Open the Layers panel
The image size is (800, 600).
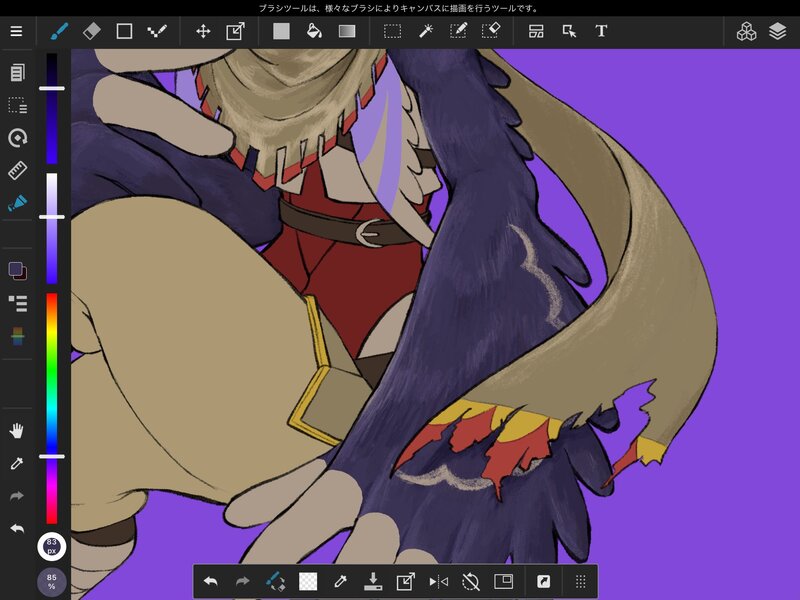coord(777,31)
